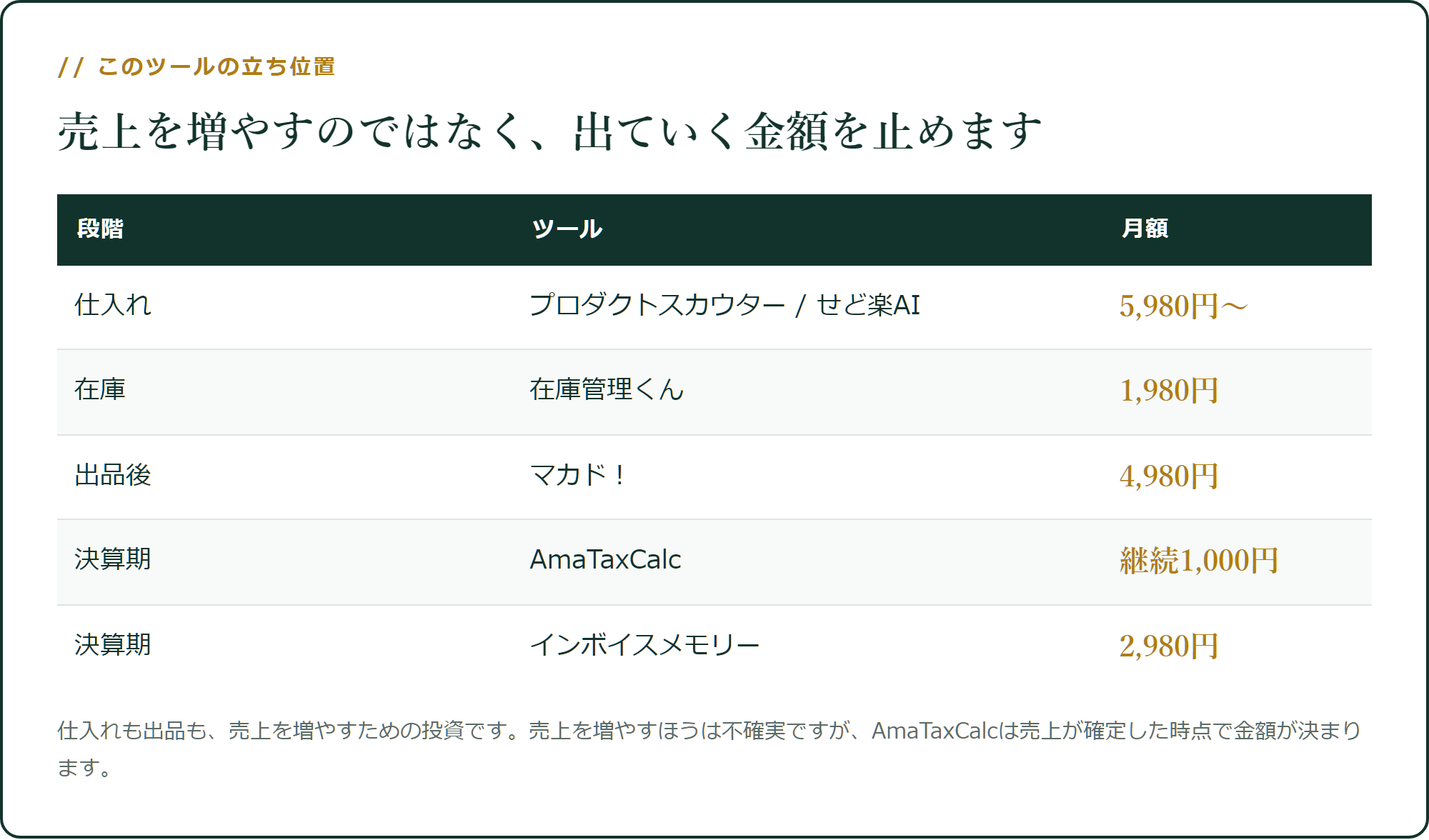Screen dimensions: 1429x840
Task: Click the footnote paragraph starting 仕入れも出品も
Action: point(709,749)
